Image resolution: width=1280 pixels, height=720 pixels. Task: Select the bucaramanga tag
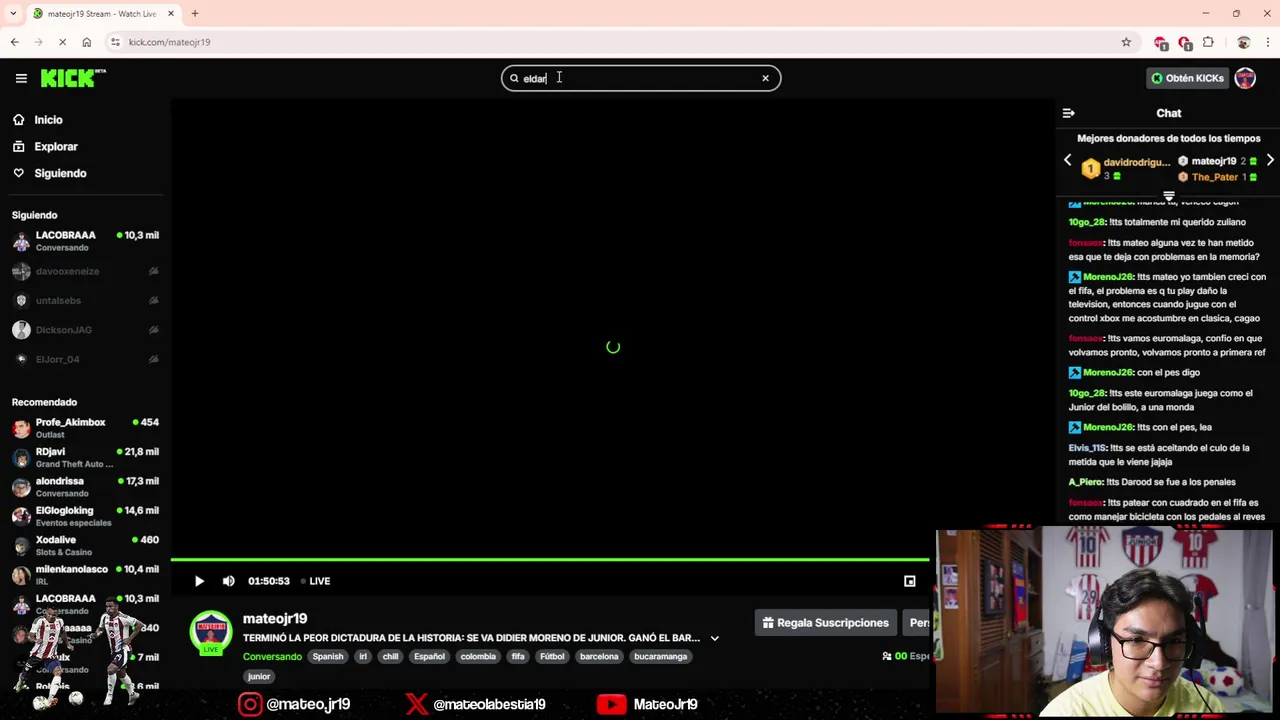[x=660, y=657]
